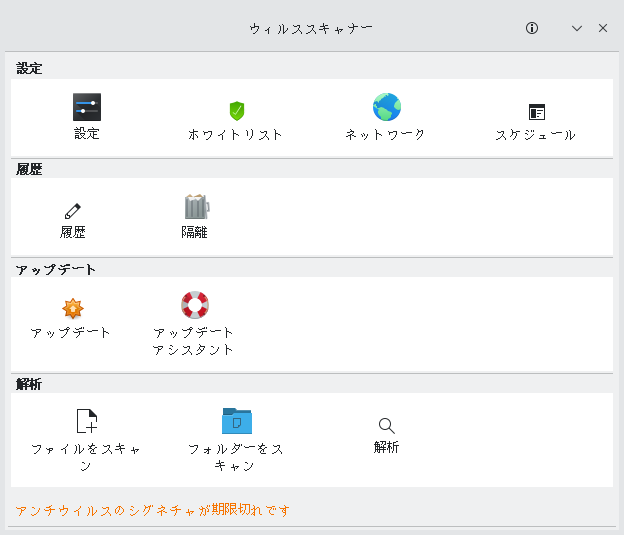Open the 設定 sliders icon
The height and width of the screenshot is (535, 624).
[x=87, y=107]
